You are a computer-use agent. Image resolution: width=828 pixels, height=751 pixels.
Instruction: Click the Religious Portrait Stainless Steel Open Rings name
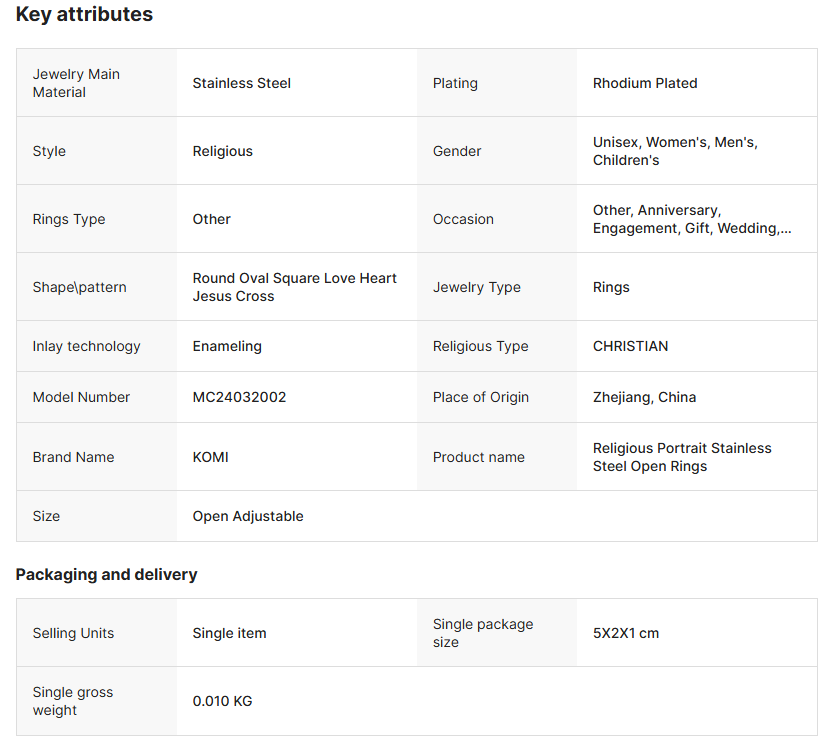[x=682, y=457]
